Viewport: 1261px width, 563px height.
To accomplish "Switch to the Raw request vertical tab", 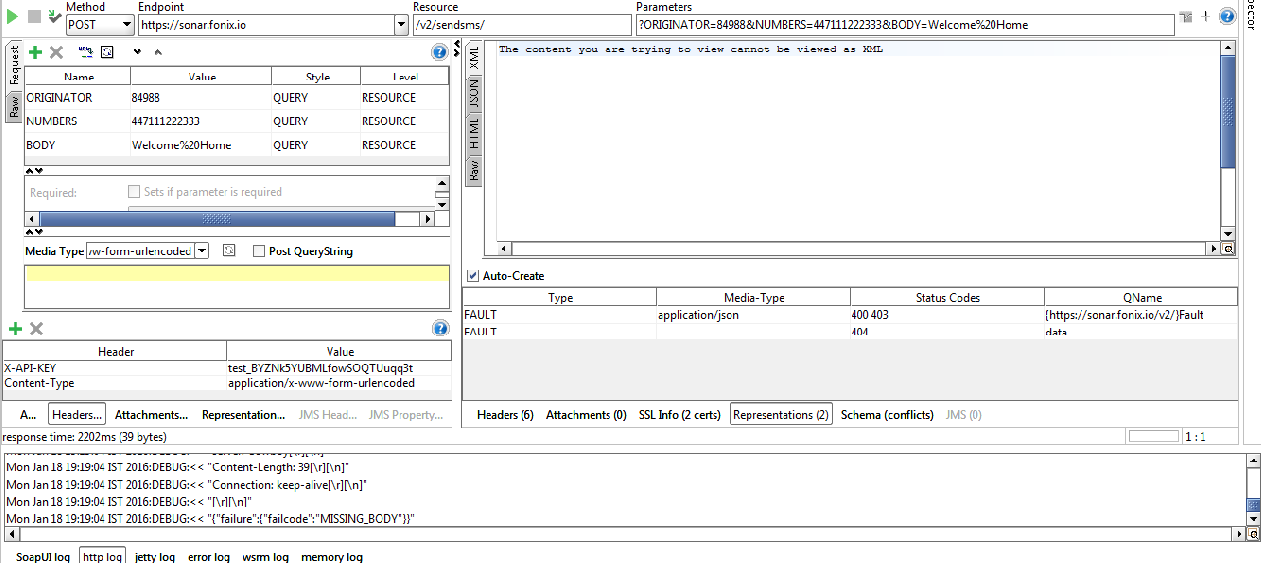I will click(14, 107).
